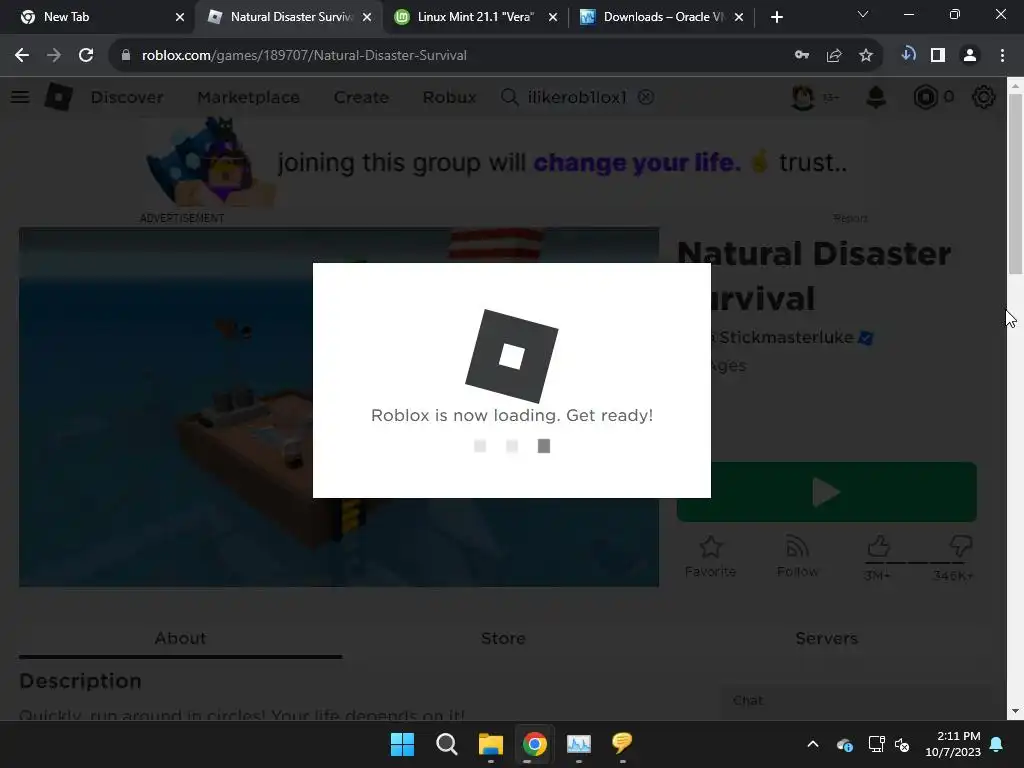Open Roblox notifications bell
This screenshot has height=768, width=1024.
pyautogui.click(x=876, y=97)
